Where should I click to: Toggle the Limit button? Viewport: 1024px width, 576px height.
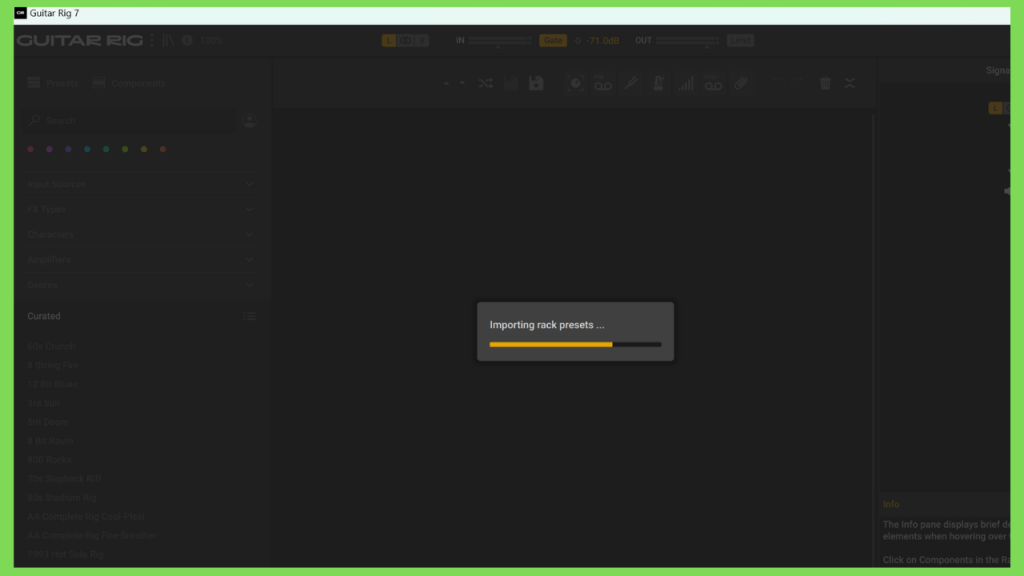[741, 40]
